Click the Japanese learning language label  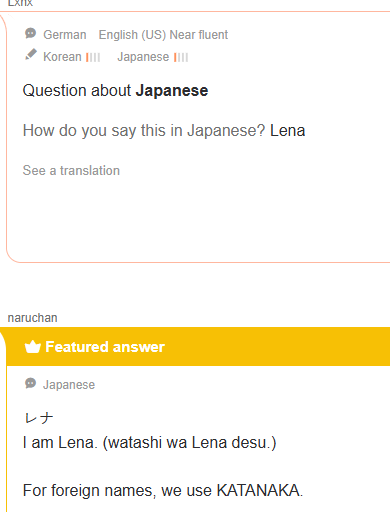143,57
